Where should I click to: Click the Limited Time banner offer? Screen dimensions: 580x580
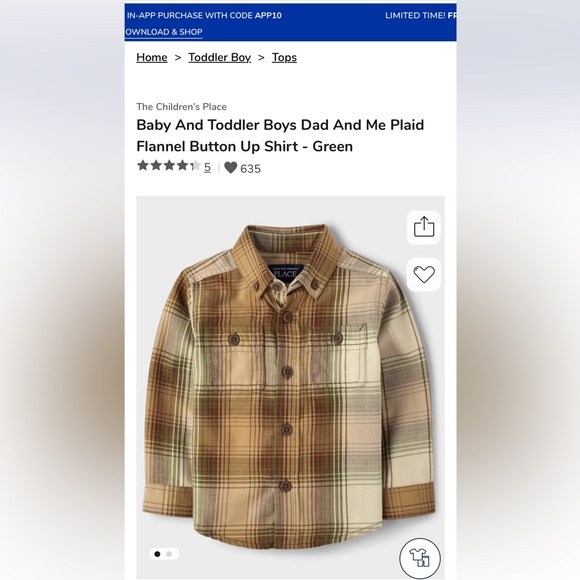(421, 16)
